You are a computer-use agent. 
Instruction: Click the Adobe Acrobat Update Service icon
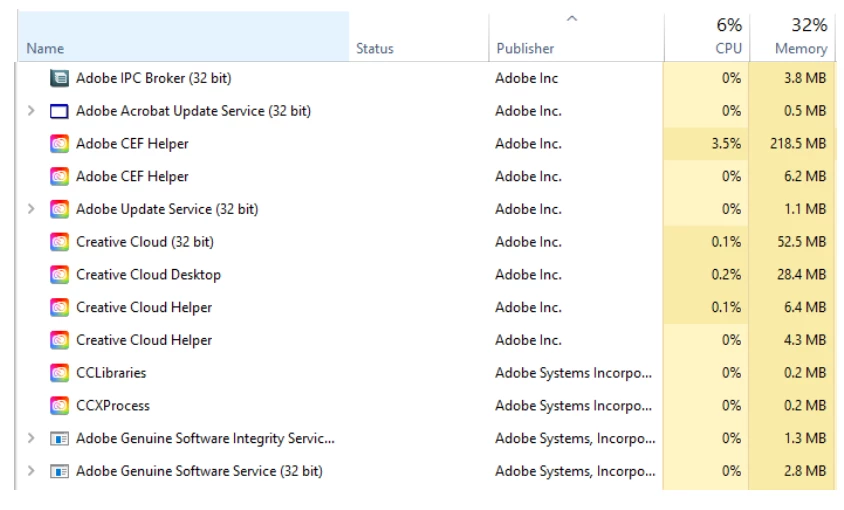59,111
